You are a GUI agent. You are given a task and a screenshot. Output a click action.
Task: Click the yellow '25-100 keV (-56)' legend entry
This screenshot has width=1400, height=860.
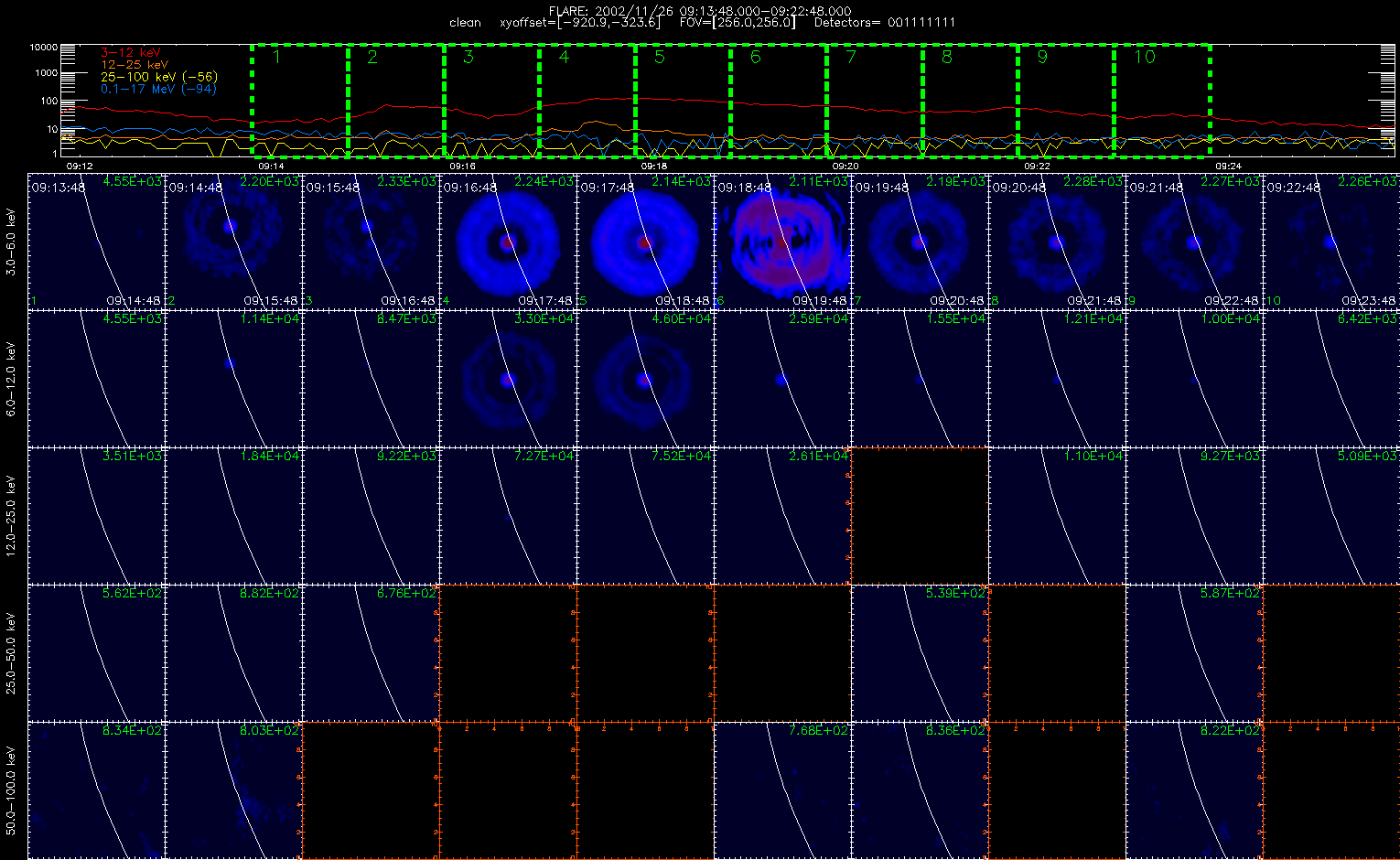[x=159, y=77]
